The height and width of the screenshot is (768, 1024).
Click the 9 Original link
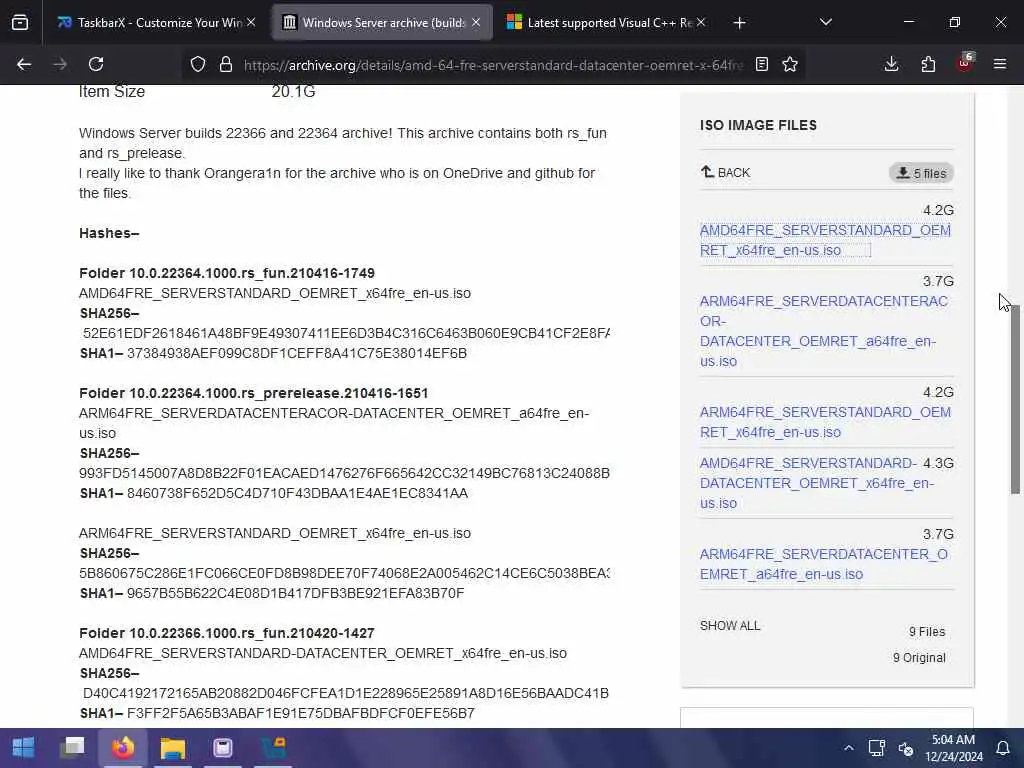(919, 658)
